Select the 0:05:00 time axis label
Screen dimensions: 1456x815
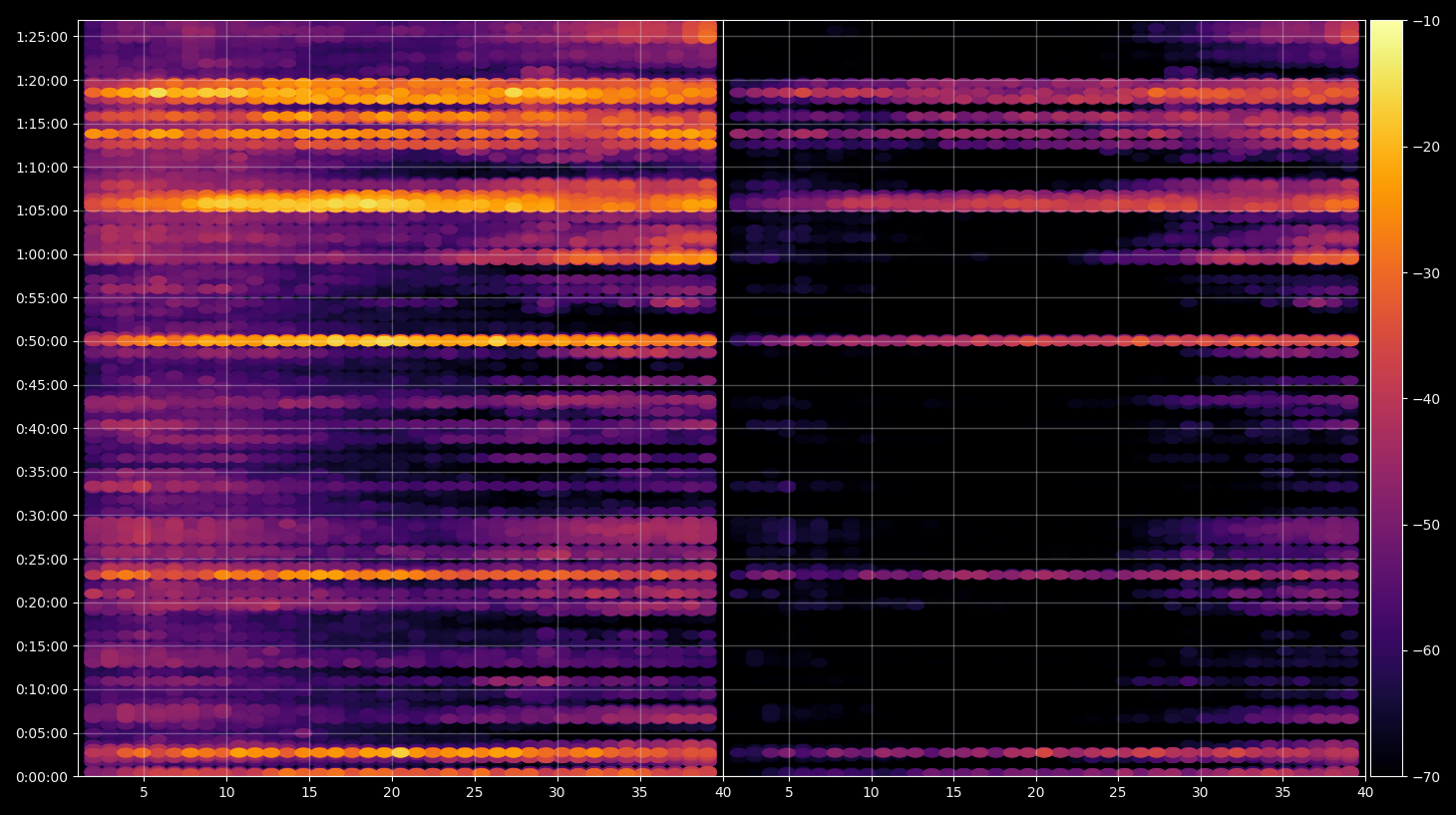42,733
